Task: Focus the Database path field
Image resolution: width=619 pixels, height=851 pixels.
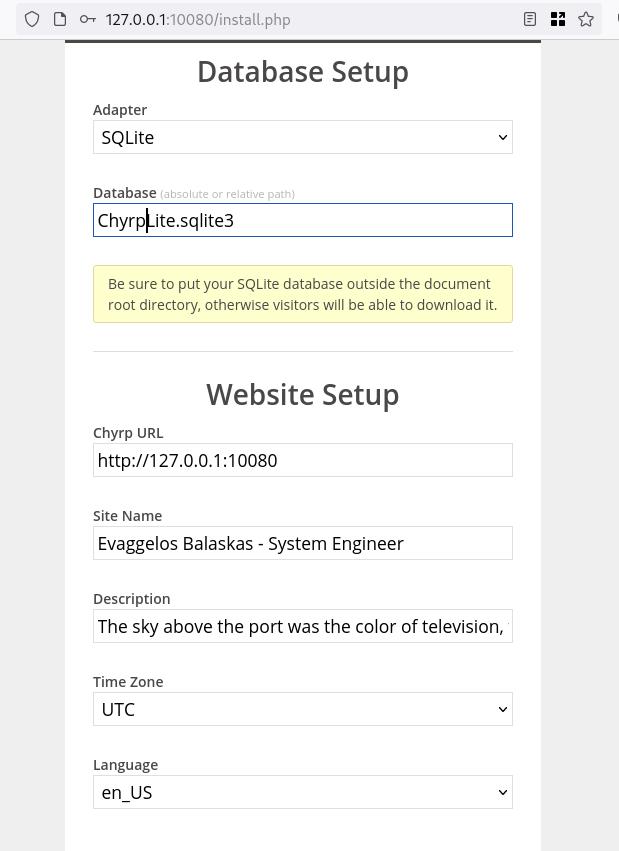Action: click(x=302, y=219)
